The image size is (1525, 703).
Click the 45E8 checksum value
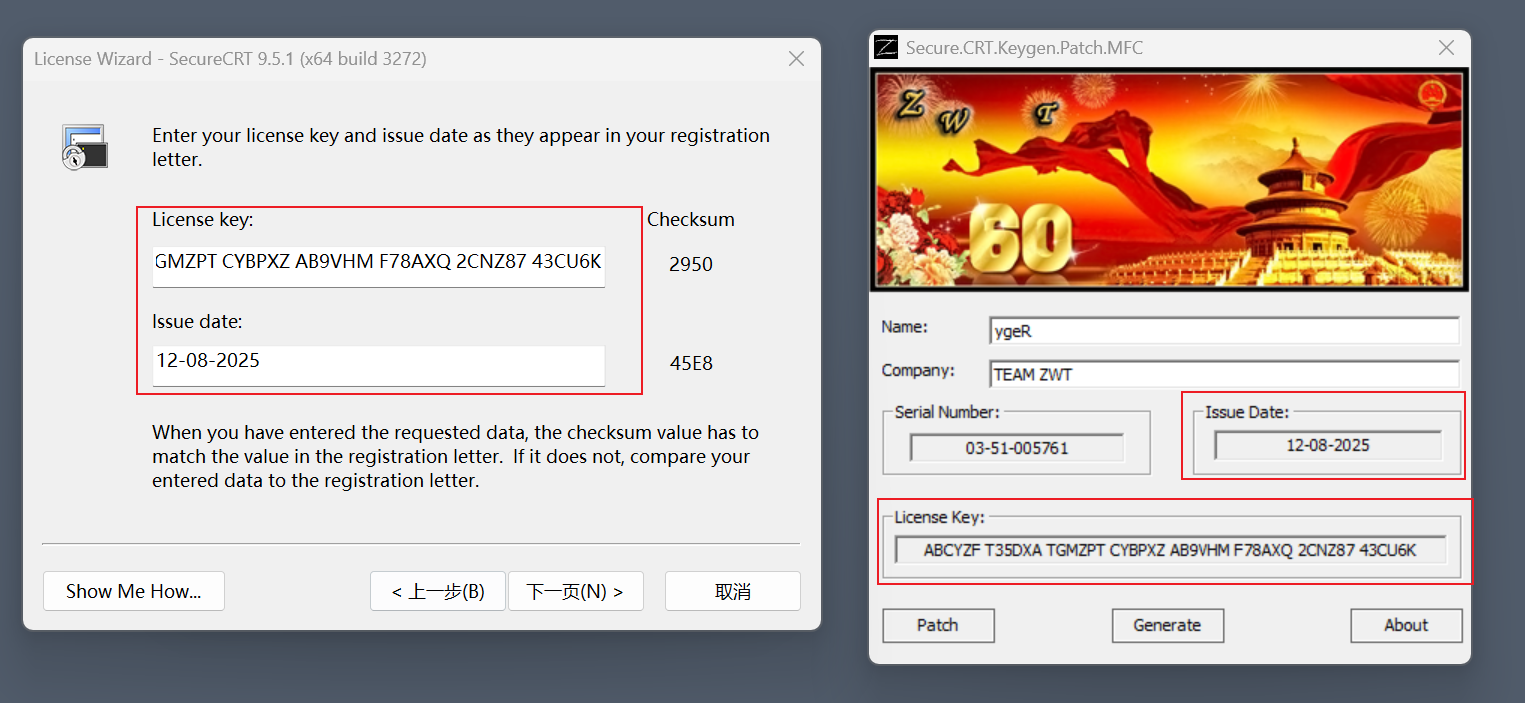[x=691, y=363]
